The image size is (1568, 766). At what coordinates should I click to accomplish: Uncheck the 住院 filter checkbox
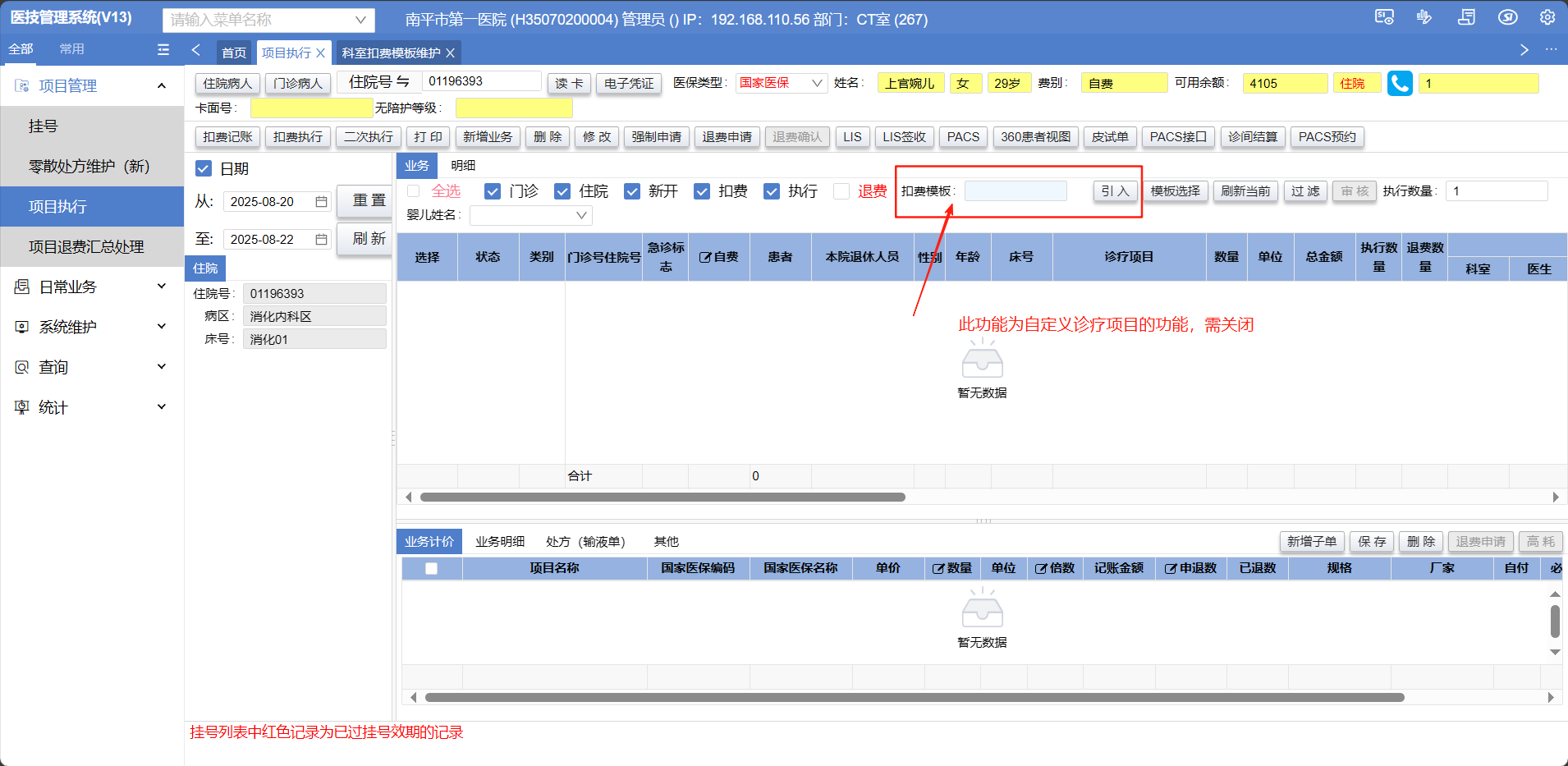pos(562,191)
